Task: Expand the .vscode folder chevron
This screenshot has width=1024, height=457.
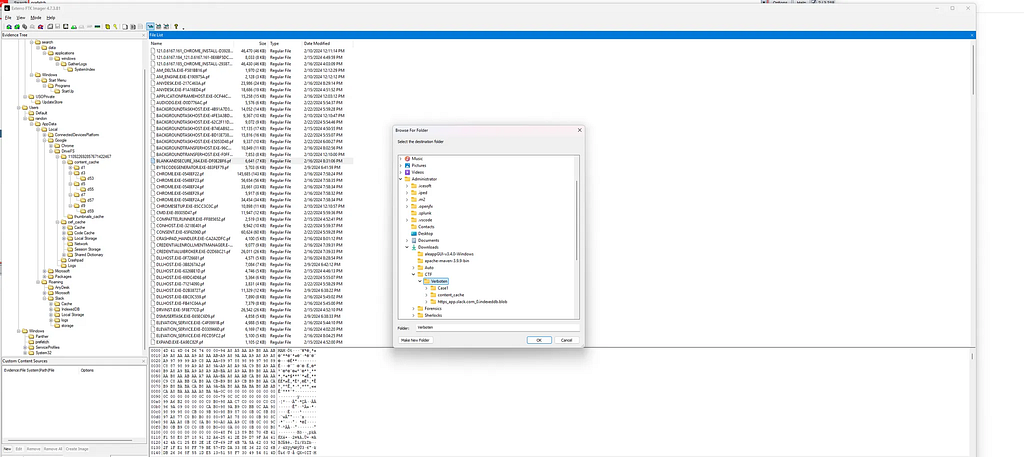Action: click(406, 220)
